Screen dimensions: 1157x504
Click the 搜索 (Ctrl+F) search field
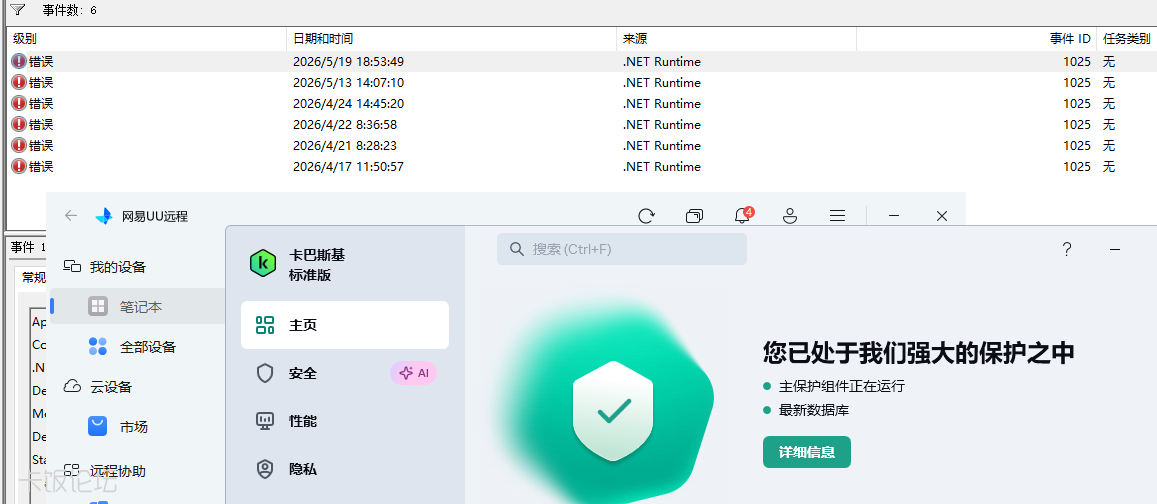(x=622, y=249)
